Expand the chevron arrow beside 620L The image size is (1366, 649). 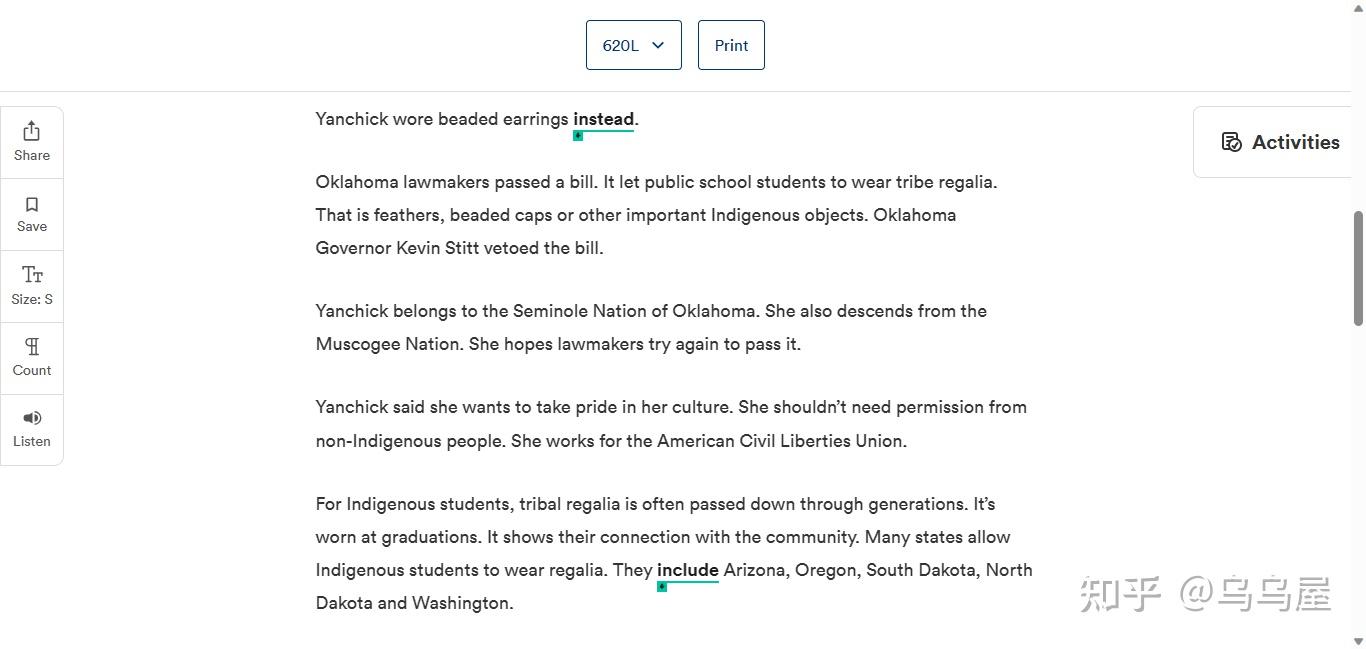pos(658,45)
